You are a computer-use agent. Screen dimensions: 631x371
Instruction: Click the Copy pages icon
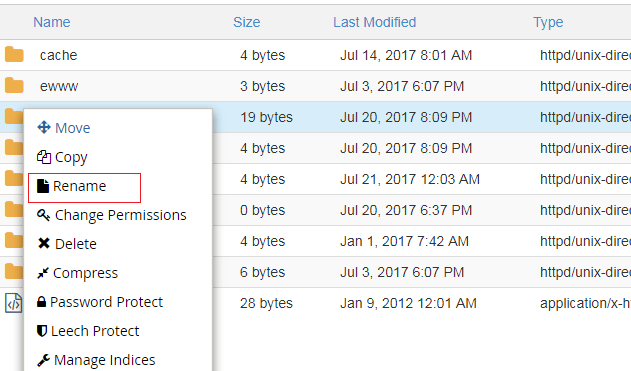(x=44, y=157)
